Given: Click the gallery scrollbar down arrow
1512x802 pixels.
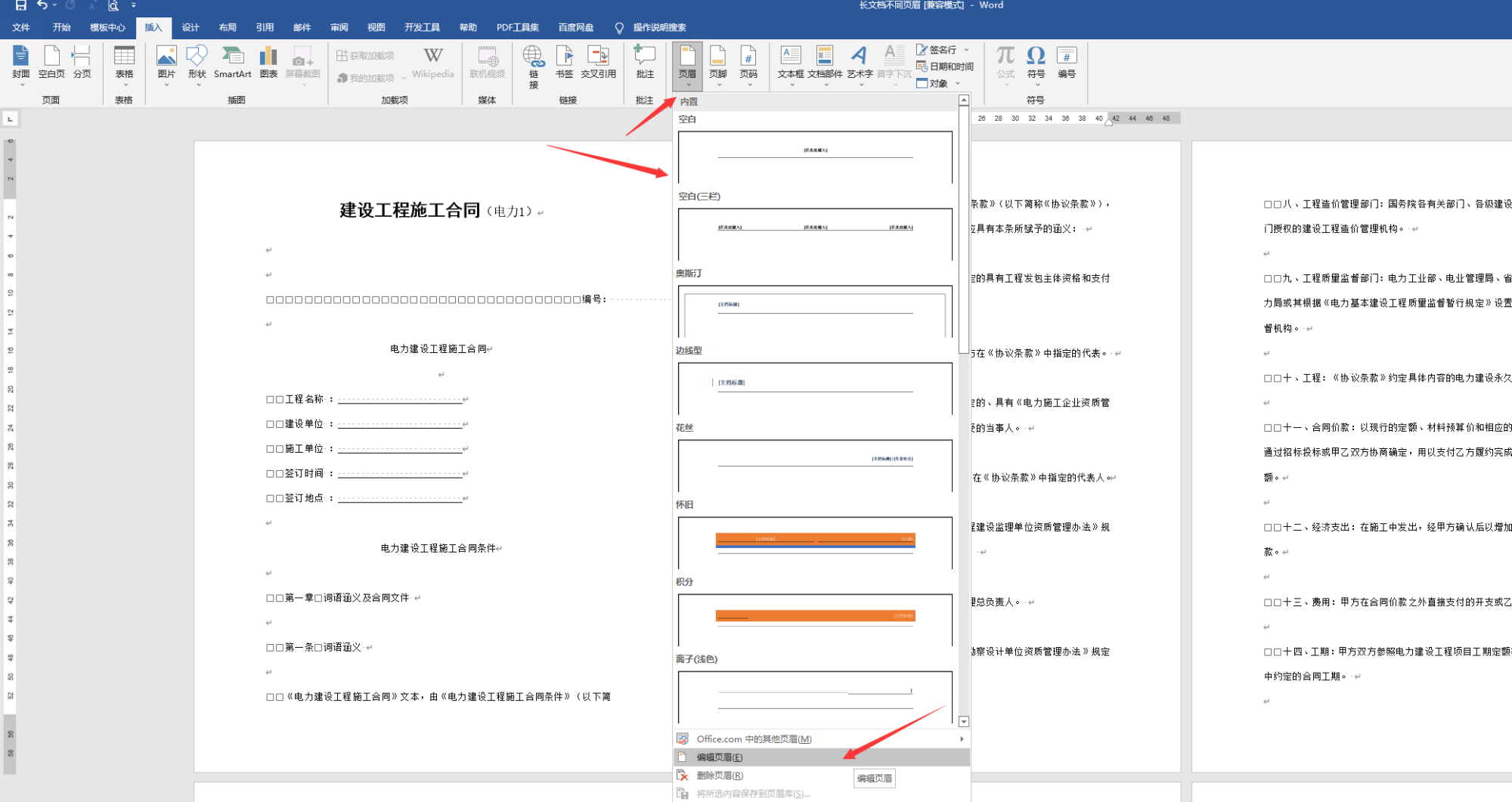Looking at the screenshot, I should (x=963, y=721).
